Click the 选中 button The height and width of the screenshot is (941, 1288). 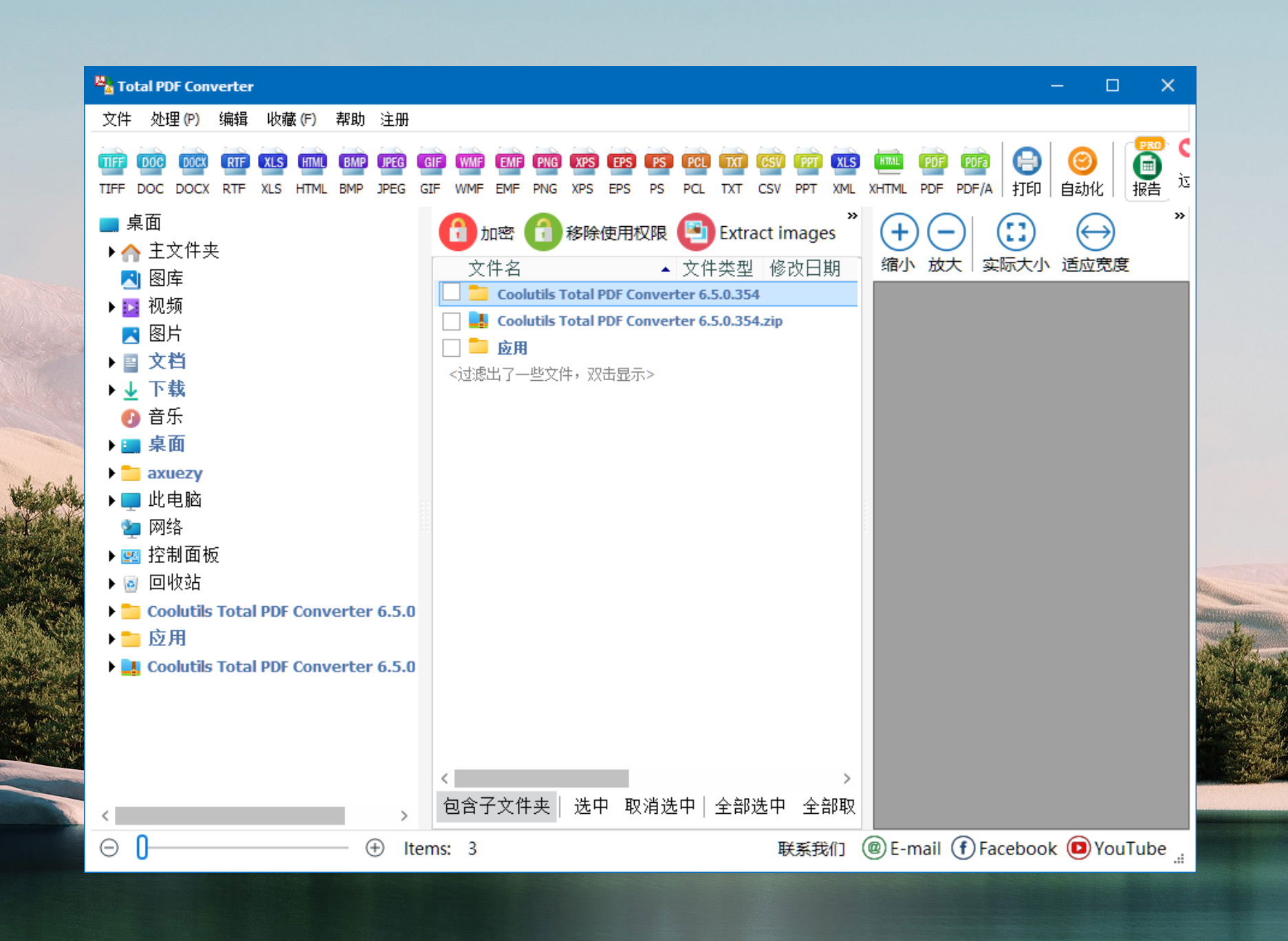[x=591, y=806]
